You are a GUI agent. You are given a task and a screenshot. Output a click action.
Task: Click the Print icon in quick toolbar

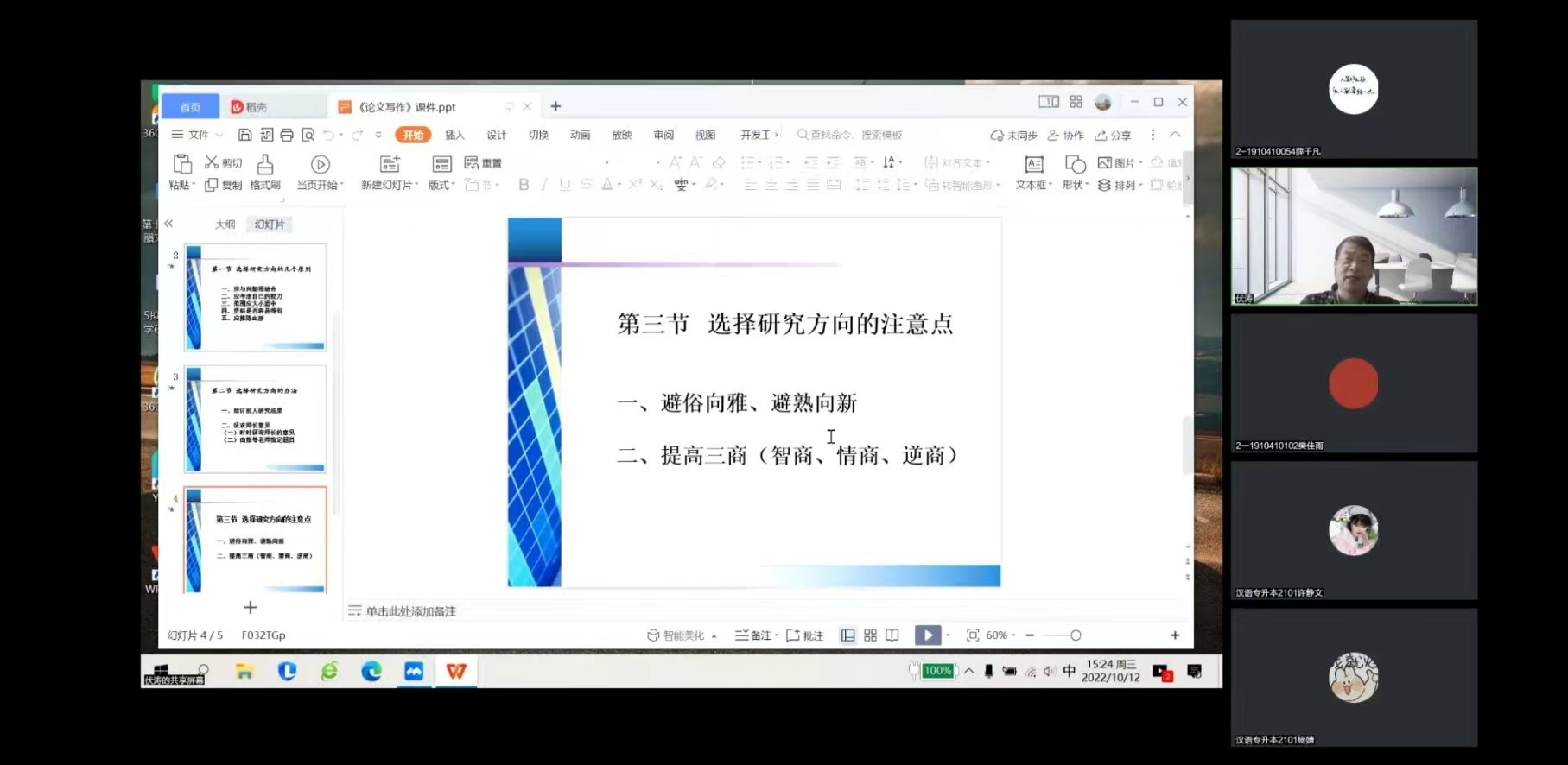click(287, 135)
